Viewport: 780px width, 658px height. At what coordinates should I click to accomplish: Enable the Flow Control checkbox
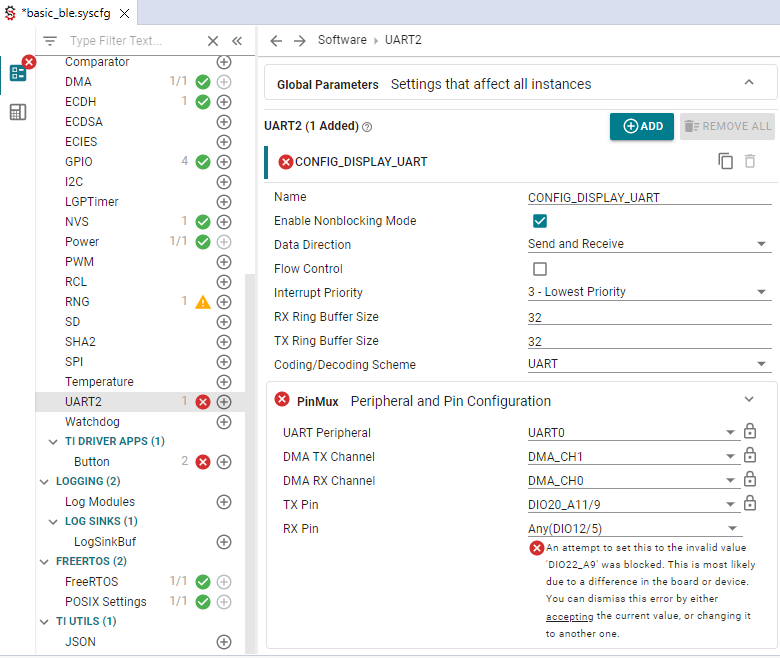pos(540,269)
